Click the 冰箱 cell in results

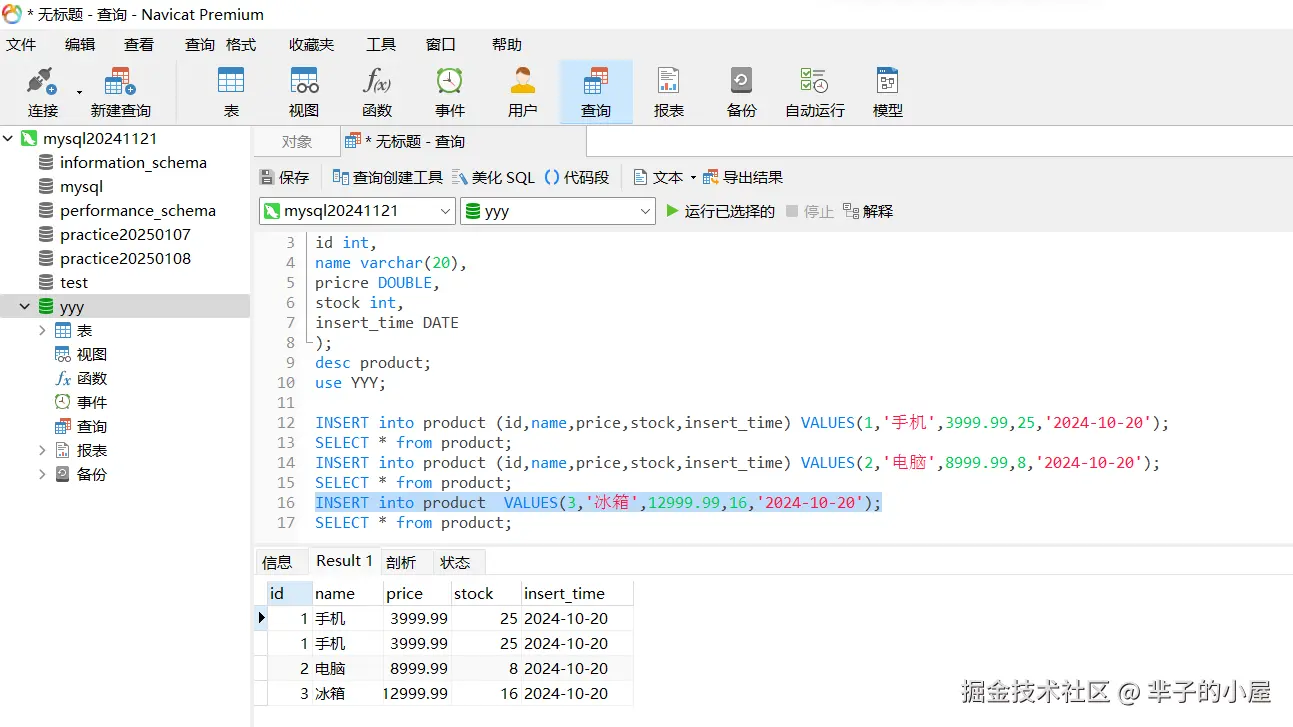pos(348,693)
